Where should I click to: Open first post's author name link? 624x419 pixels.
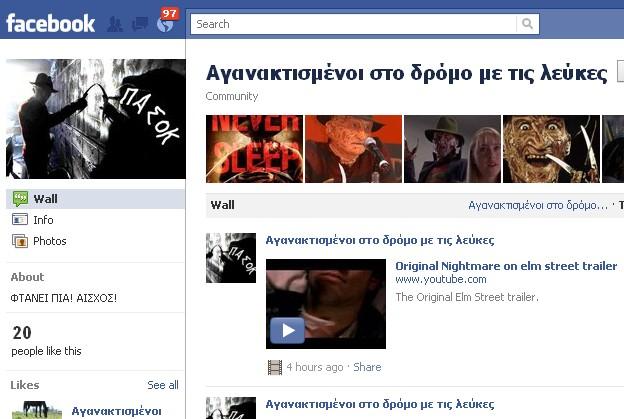coord(380,240)
